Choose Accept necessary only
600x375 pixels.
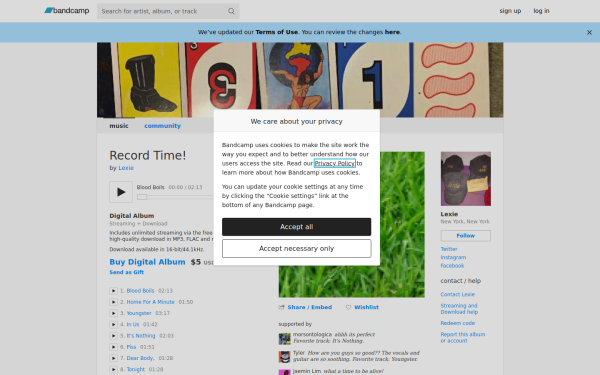[297, 249]
